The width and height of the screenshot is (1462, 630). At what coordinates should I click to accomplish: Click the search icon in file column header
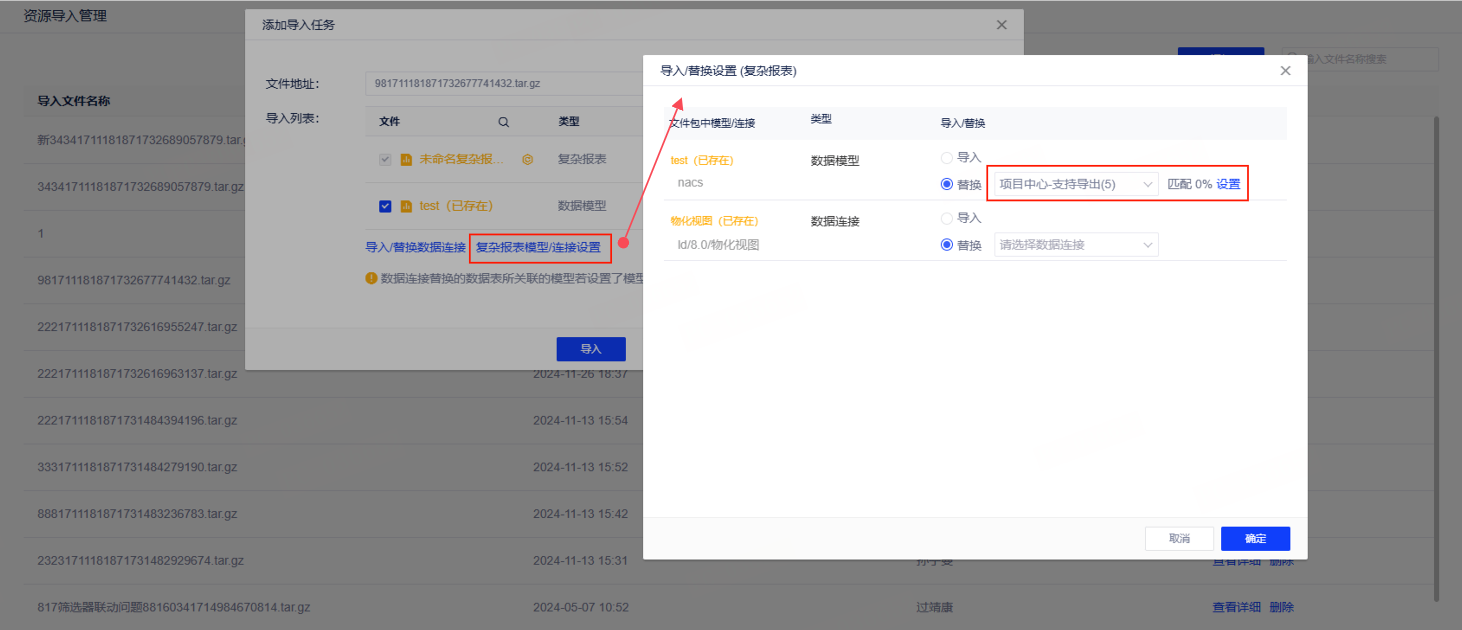(504, 122)
